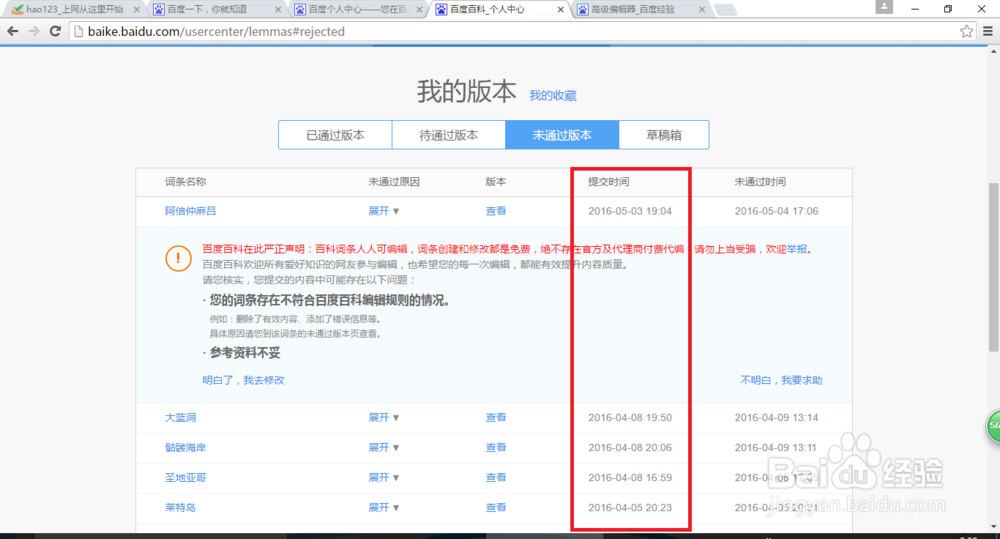Open the 阿倍仲麻吕 entry link

pos(190,211)
